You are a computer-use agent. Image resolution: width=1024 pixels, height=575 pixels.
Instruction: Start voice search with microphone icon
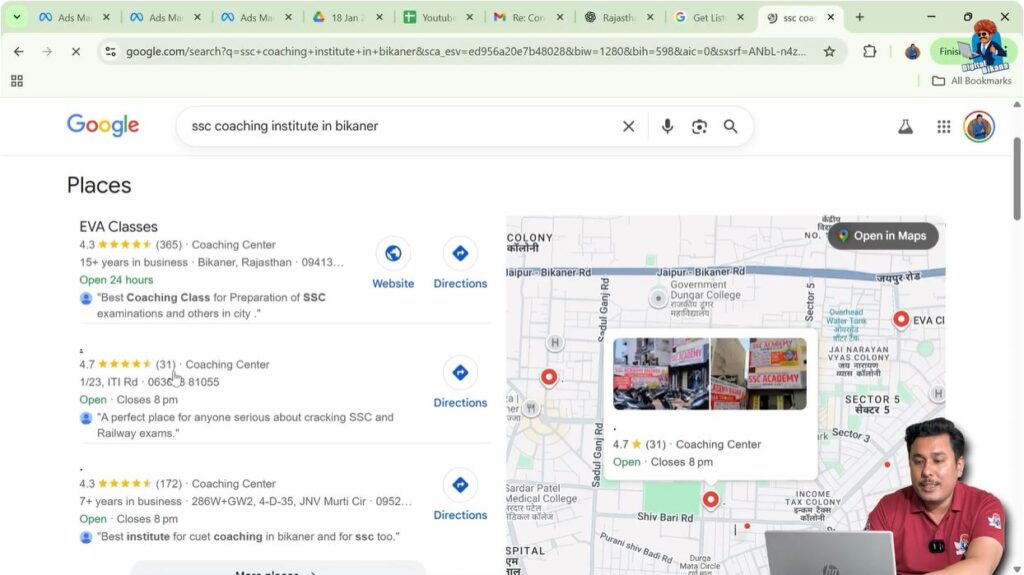pos(667,126)
